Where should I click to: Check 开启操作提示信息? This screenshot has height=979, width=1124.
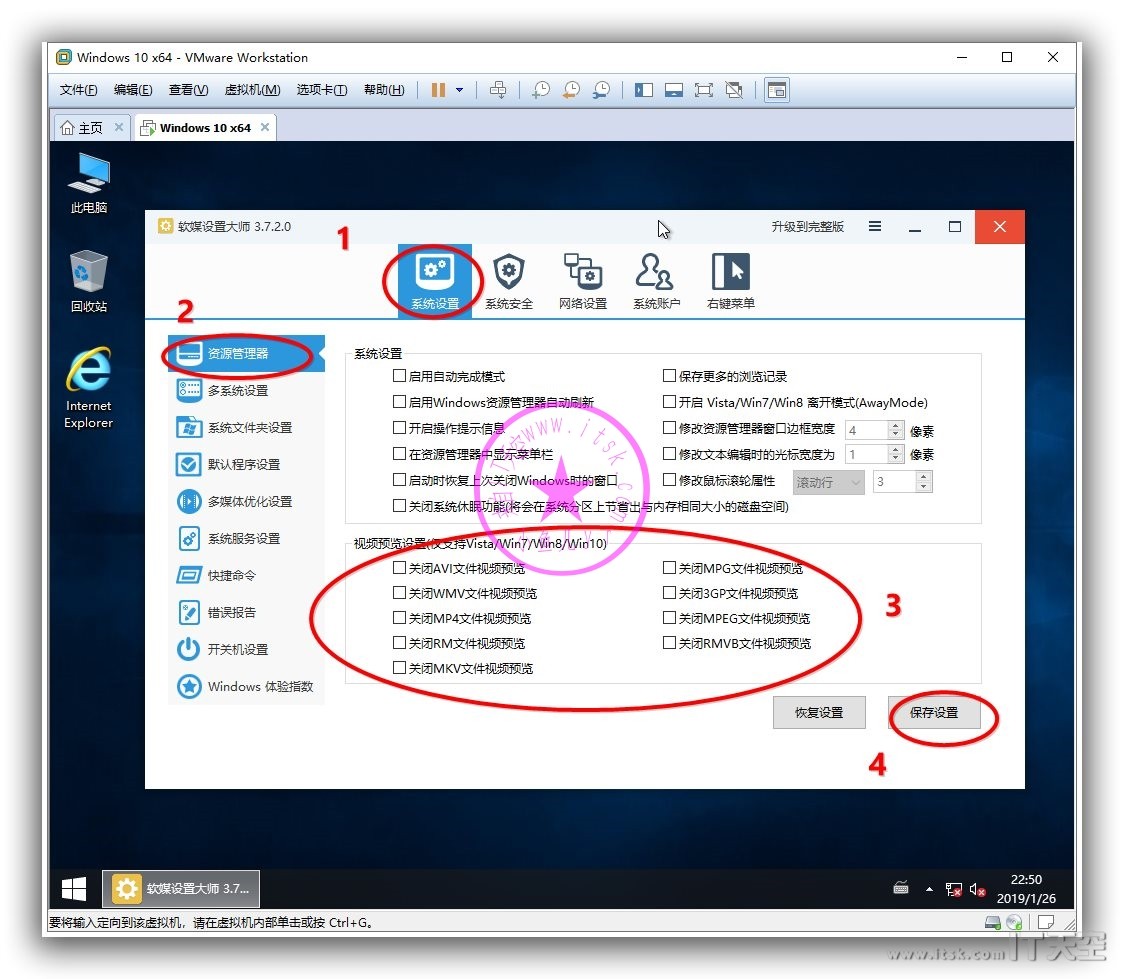(399, 428)
